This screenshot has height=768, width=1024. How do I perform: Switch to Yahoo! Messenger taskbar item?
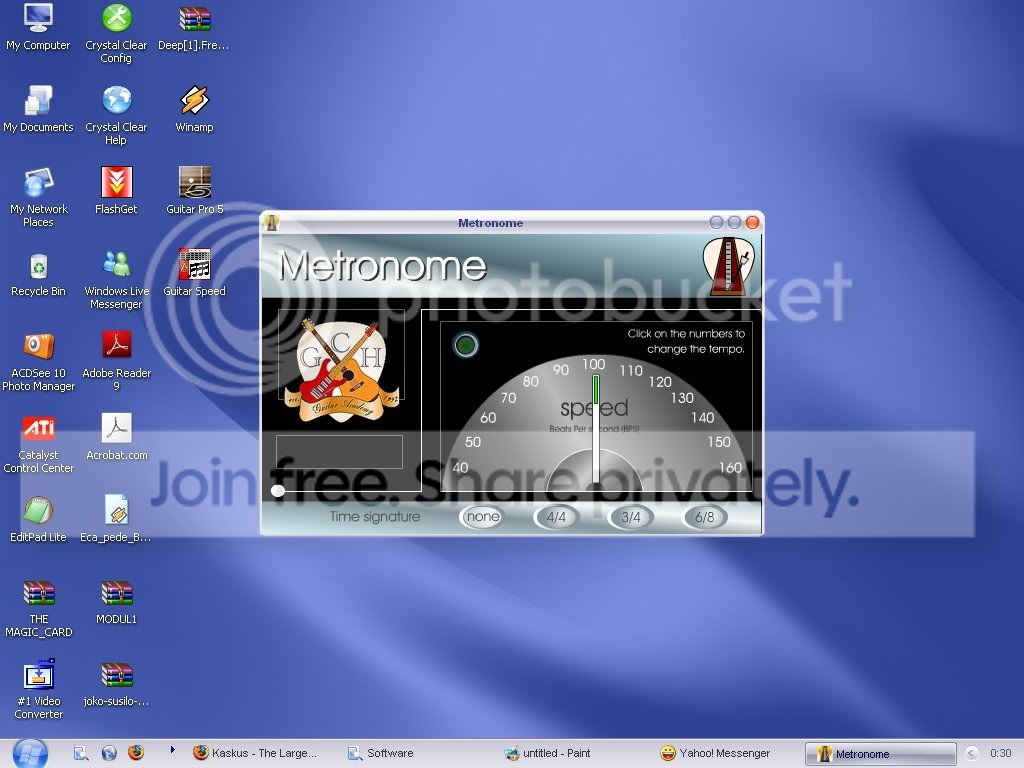pos(715,753)
